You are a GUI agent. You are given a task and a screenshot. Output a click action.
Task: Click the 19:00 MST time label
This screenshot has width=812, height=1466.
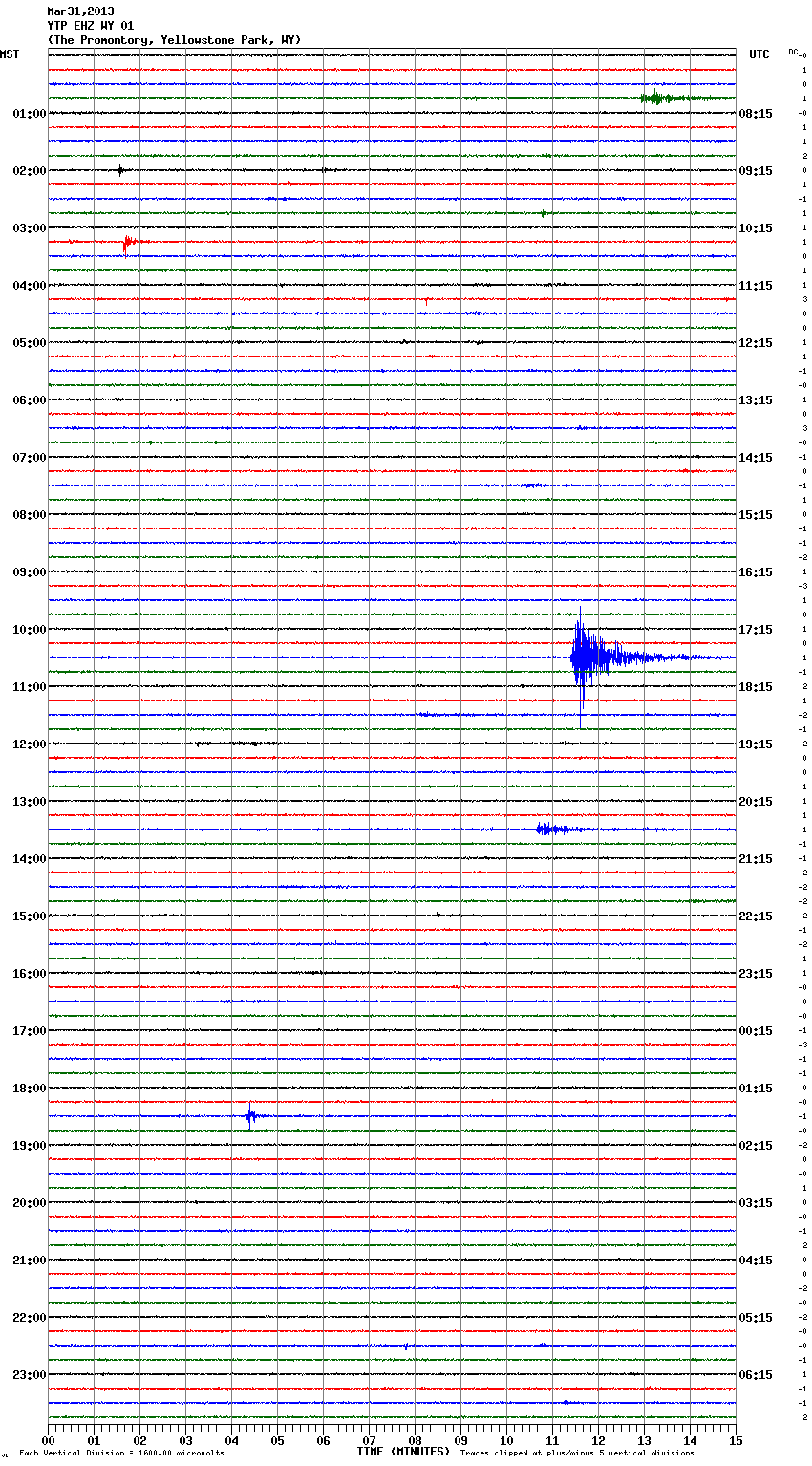coord(29,1146)
